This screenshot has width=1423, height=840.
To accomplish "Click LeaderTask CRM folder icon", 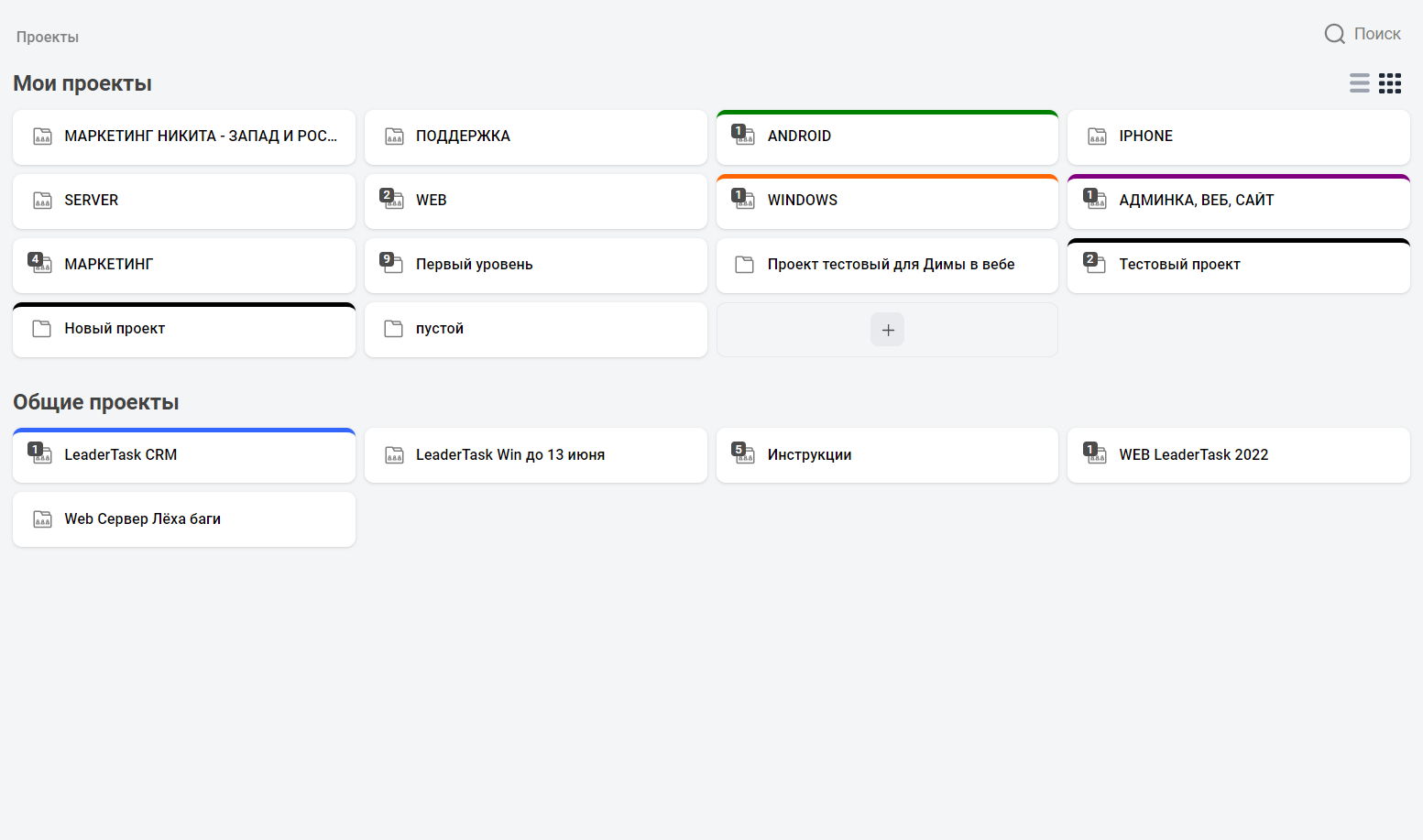I will coord(40,453).
